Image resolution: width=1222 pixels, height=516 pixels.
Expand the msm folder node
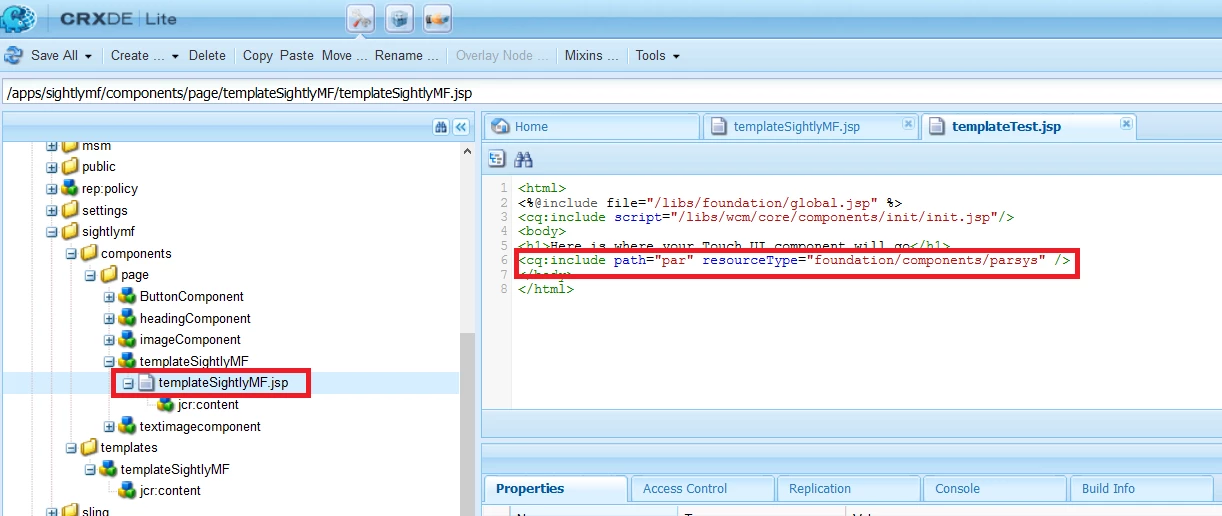pyautogui.click(x=52, y=146)
